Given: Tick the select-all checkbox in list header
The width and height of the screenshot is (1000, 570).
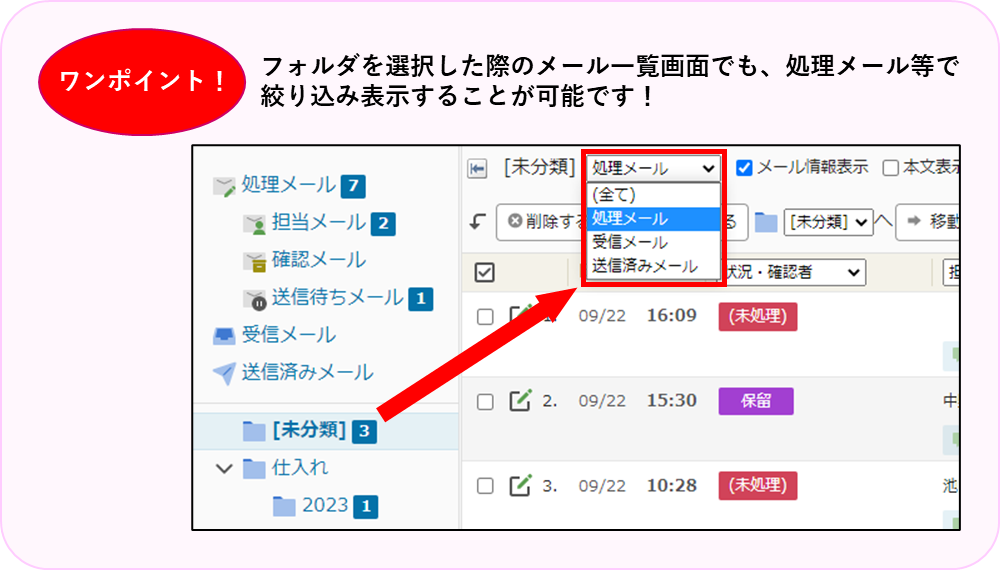Looking at the screenshot, I should tap(484, 272).
